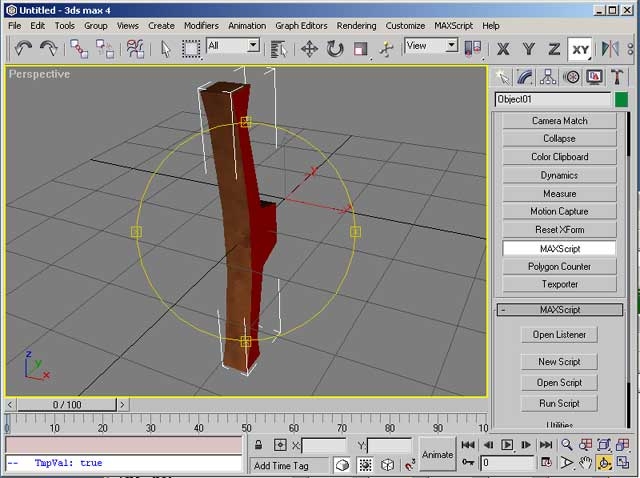Click the Run Script button
The width and height of the screenshot is (640, 478).
coord(559,403)
